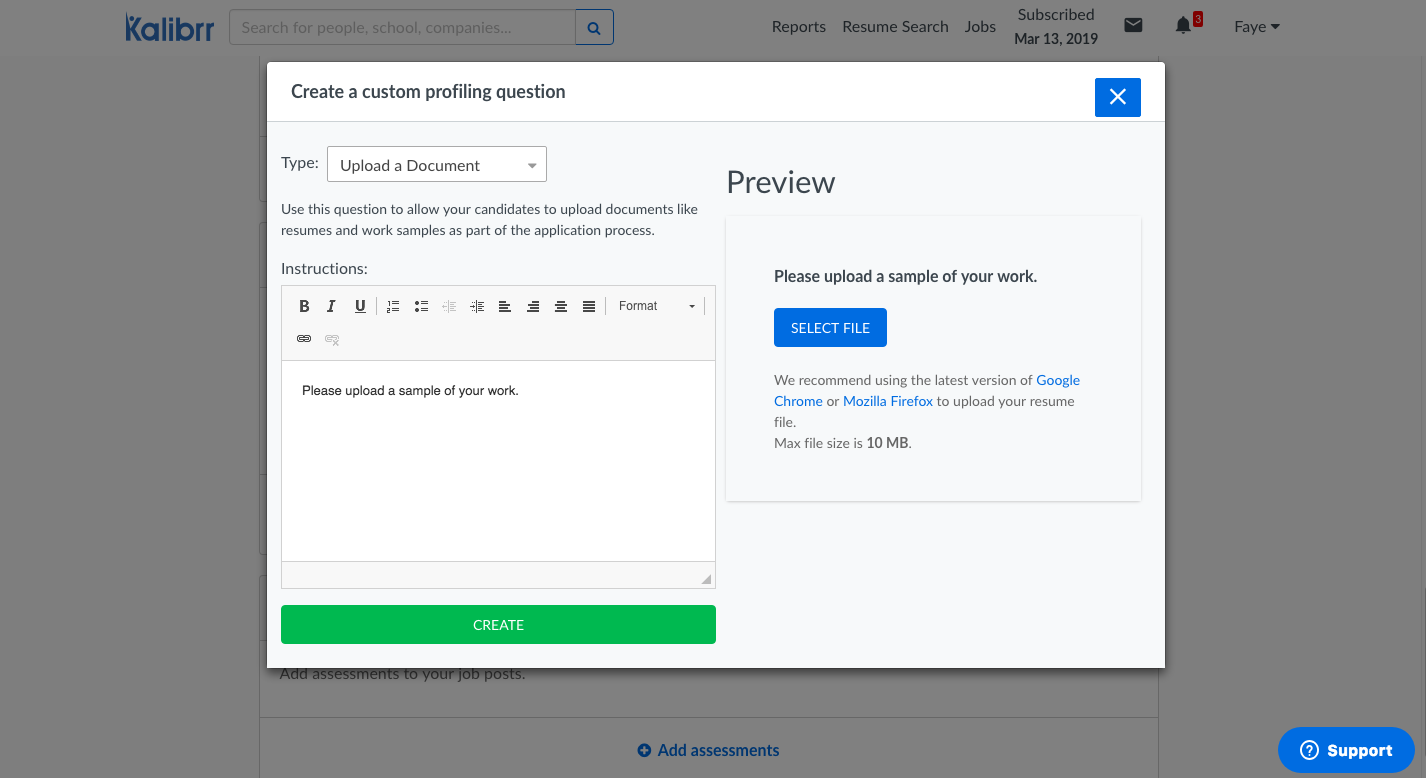The width and height of the screenshot is (1426, 778).
Task: Insert a numbered list
Action: point(393,306)
